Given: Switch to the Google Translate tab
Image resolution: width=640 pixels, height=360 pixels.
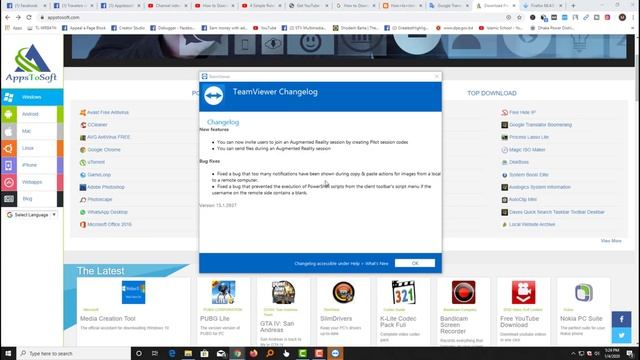Looking at the screenshot, I should pos(449,6).
